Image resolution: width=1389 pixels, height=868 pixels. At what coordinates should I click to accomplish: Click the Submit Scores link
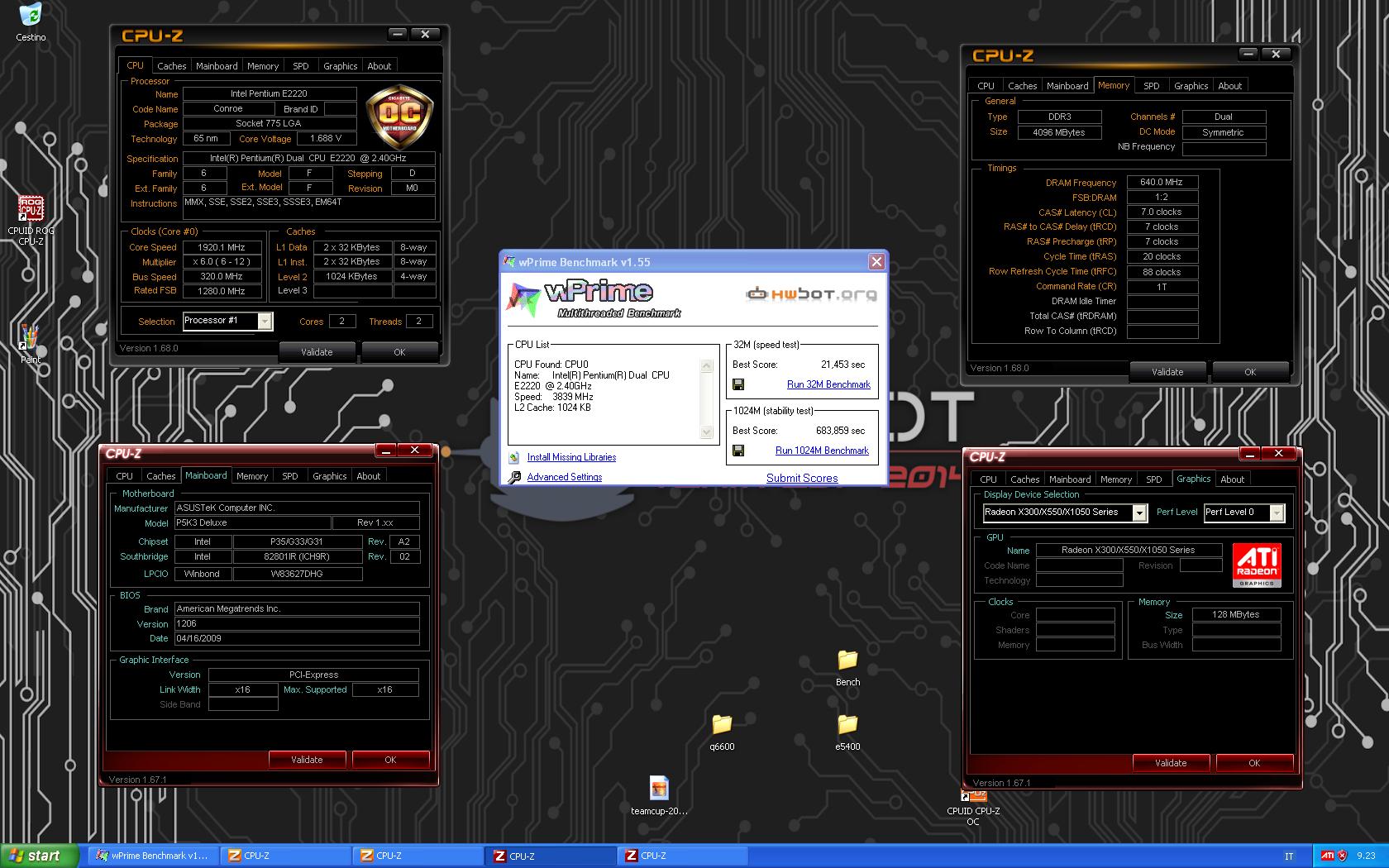tap(802, 478)
